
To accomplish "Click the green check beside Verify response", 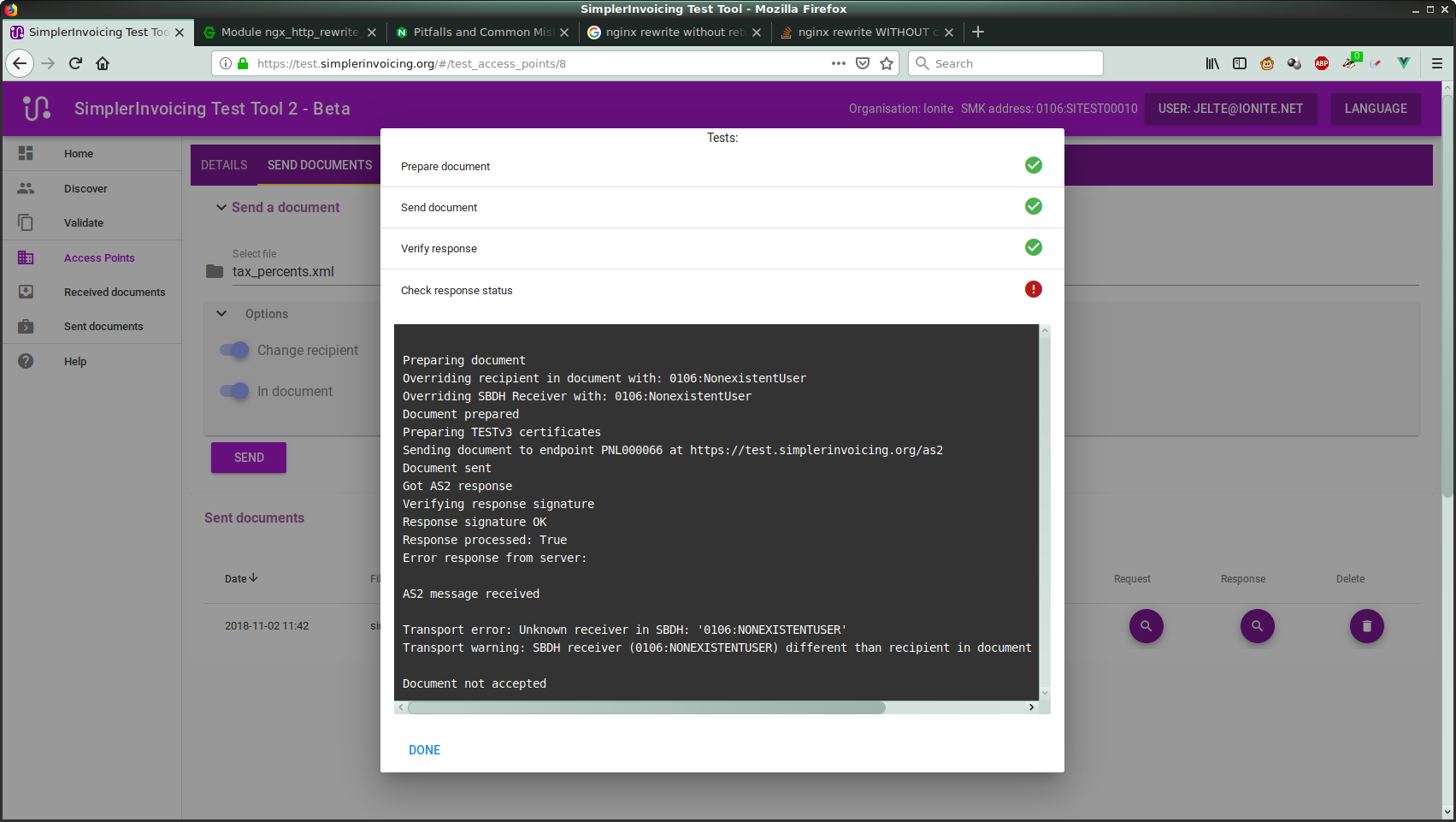I will click(x=1034, y=247).
